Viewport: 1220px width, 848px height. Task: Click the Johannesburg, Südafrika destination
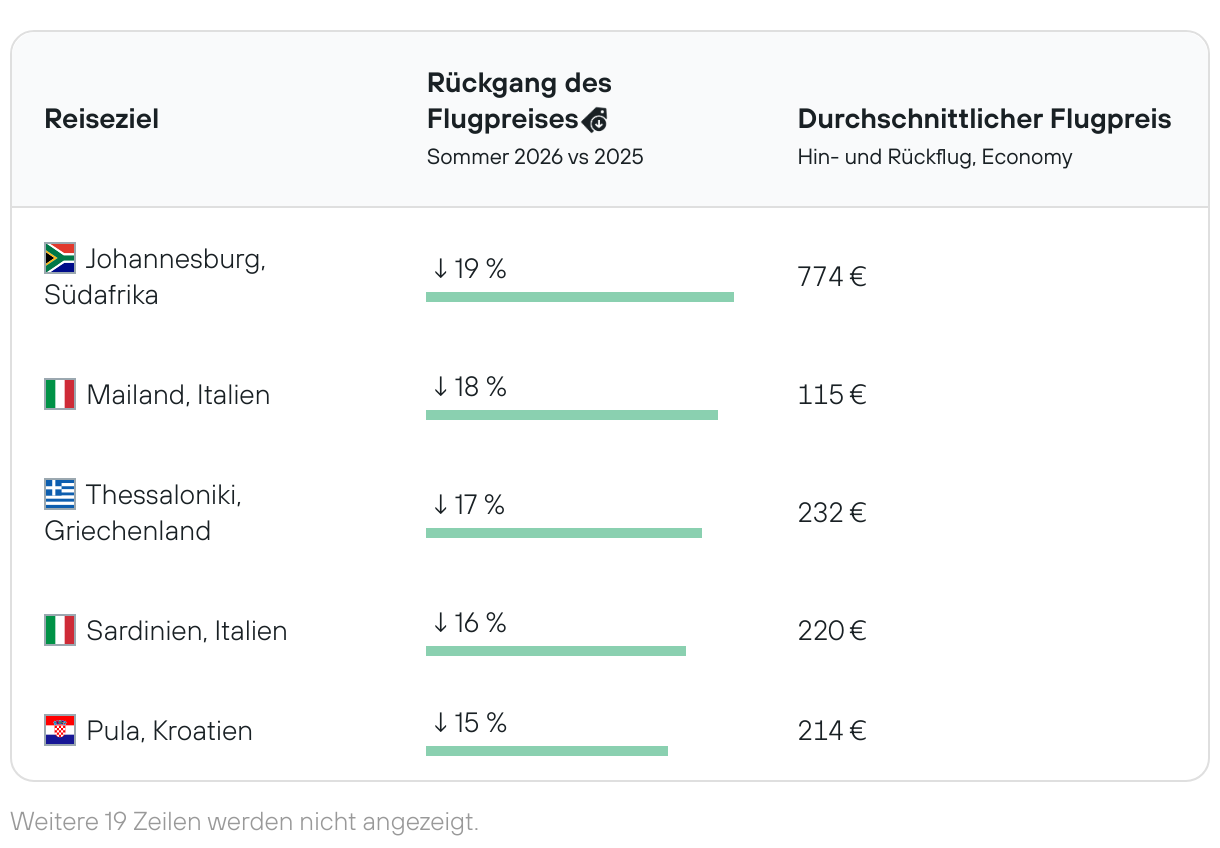point(155,277)
